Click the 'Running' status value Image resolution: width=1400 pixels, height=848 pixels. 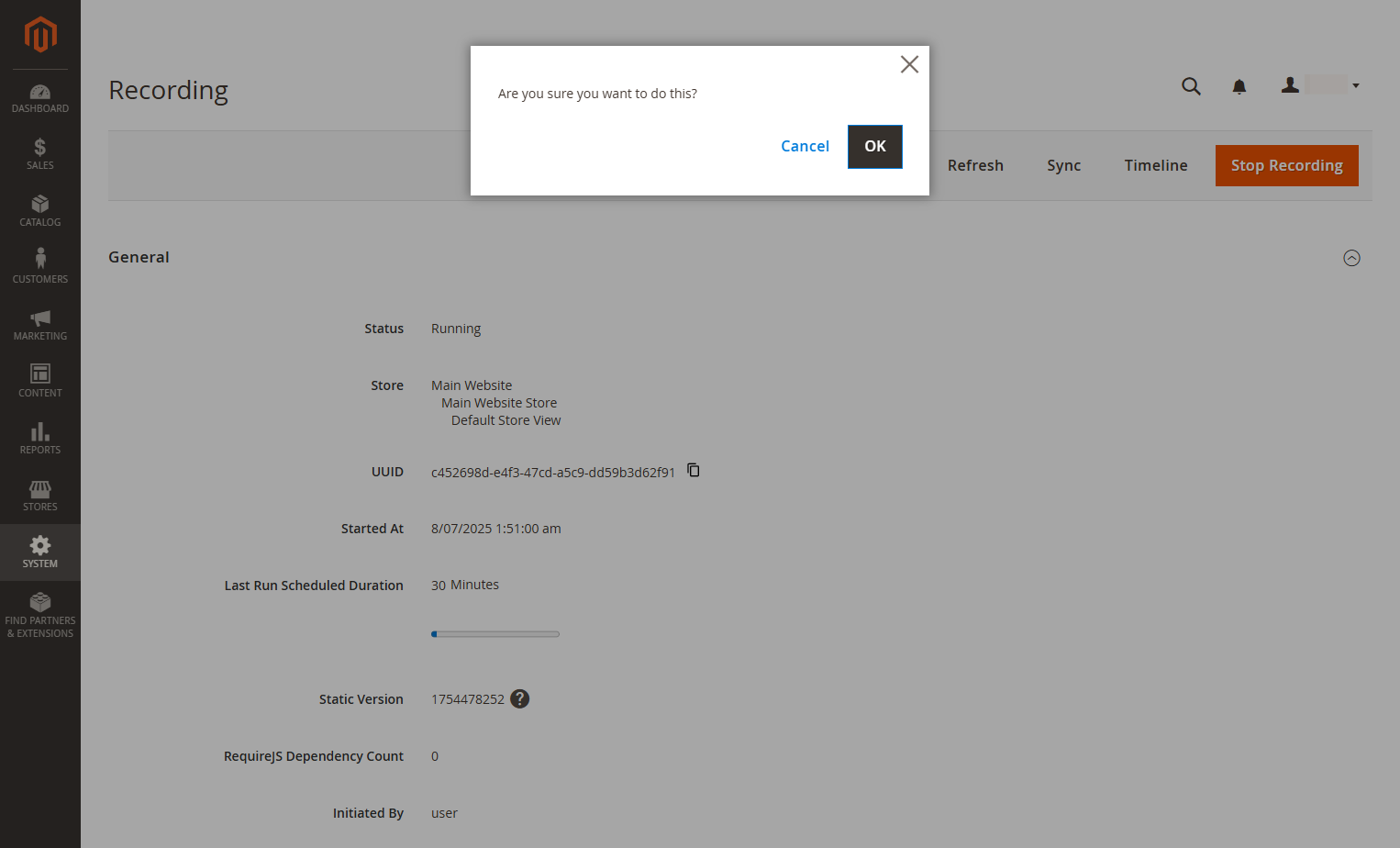click(456, 329)
